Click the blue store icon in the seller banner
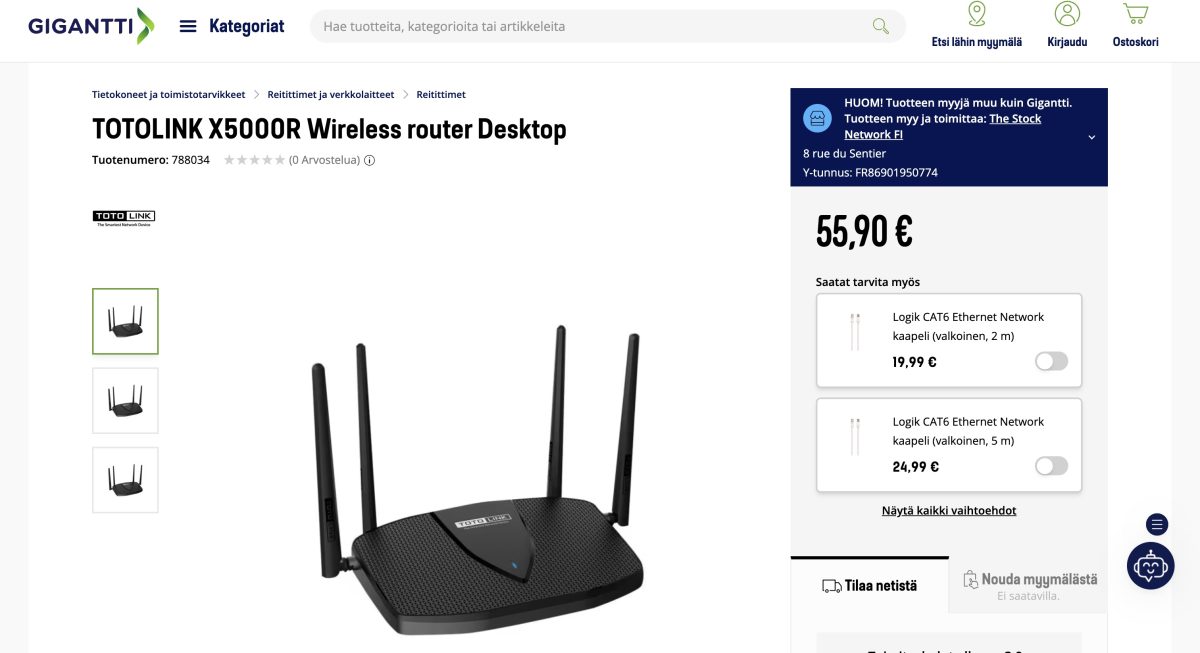This screenshot has width=1200, height=653. 817,117
